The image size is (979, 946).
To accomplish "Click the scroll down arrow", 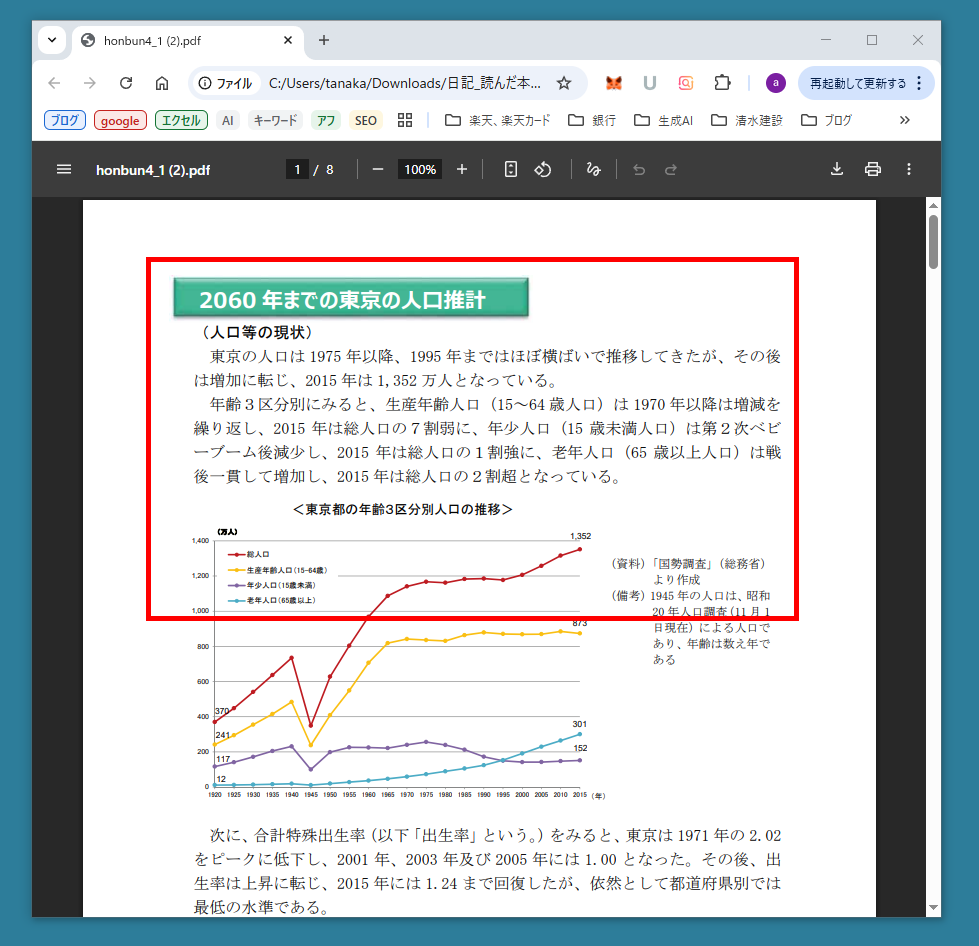I will [933, 907].
